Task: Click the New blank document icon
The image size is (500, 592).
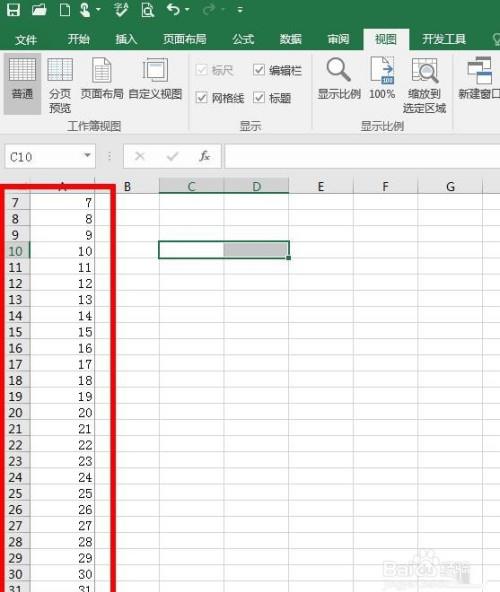Action: [65, 10]
